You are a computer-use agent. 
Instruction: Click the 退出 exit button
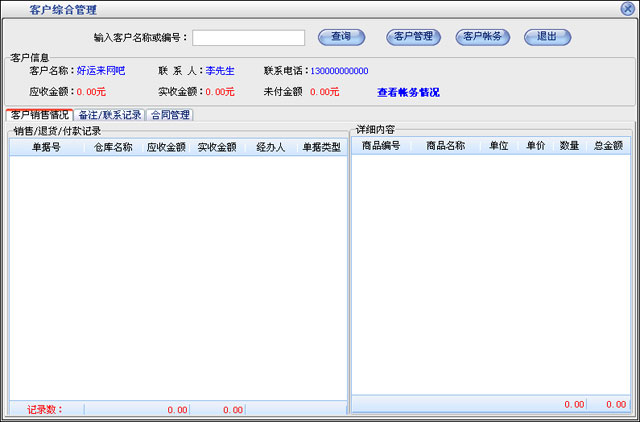point(547,37)
